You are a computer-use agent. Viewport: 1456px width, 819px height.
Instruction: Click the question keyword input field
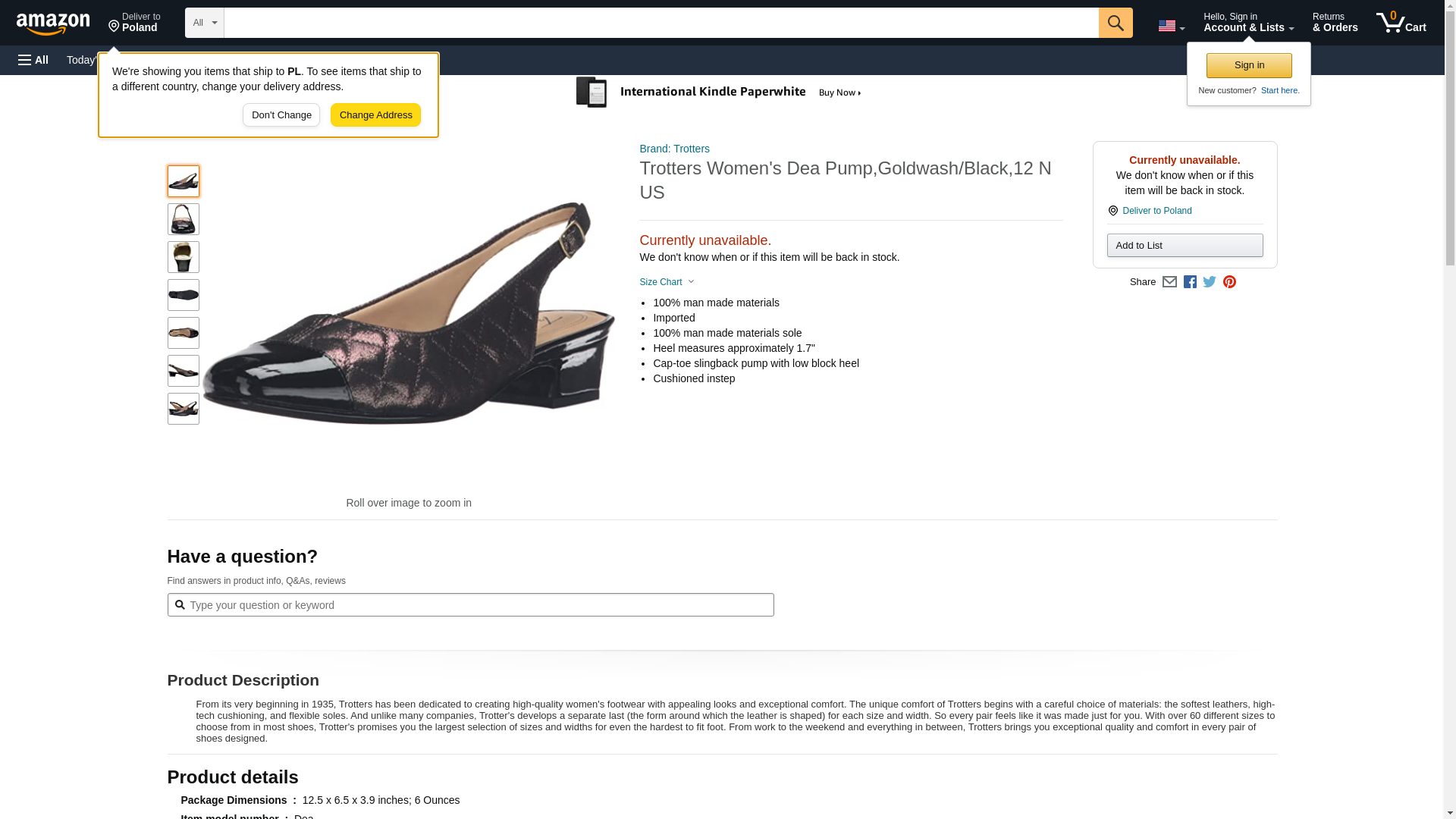(470, 605)
